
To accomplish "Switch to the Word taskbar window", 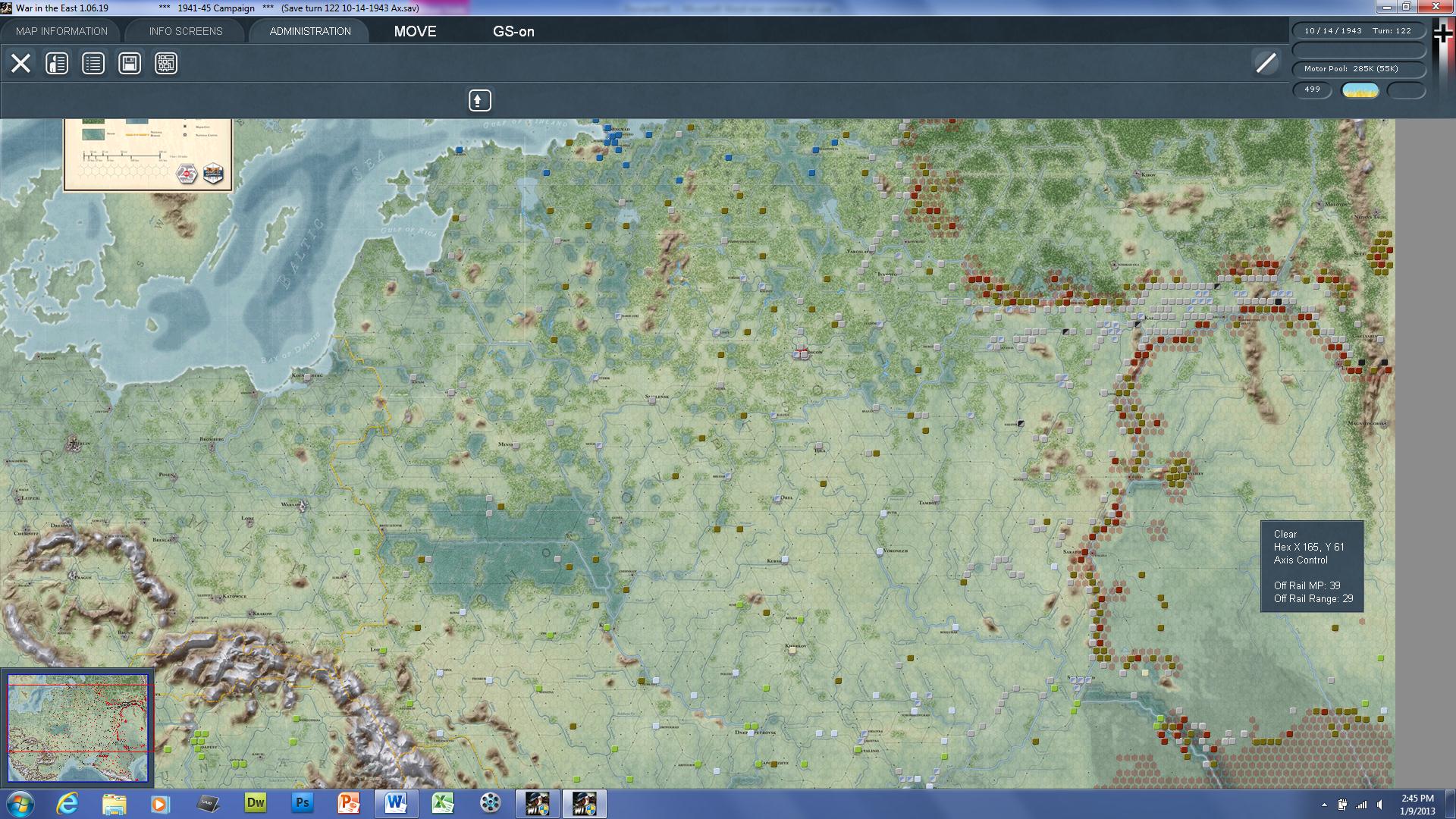I will click(396, 804).
